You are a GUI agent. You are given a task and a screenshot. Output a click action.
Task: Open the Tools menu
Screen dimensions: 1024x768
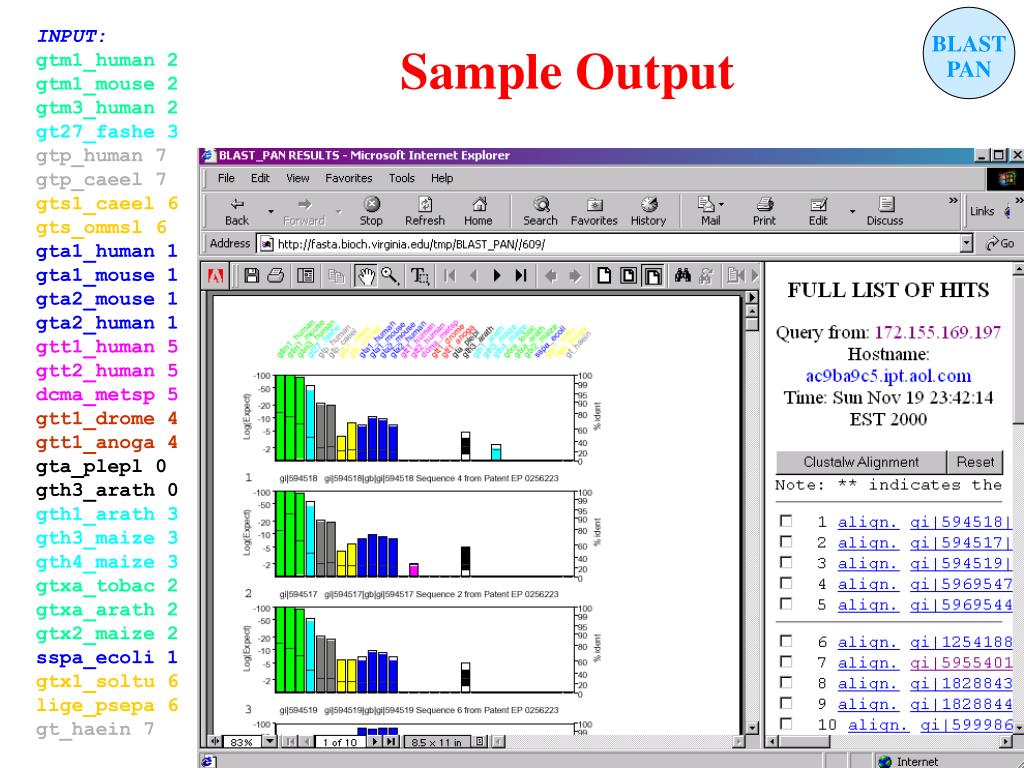point(402,178)
